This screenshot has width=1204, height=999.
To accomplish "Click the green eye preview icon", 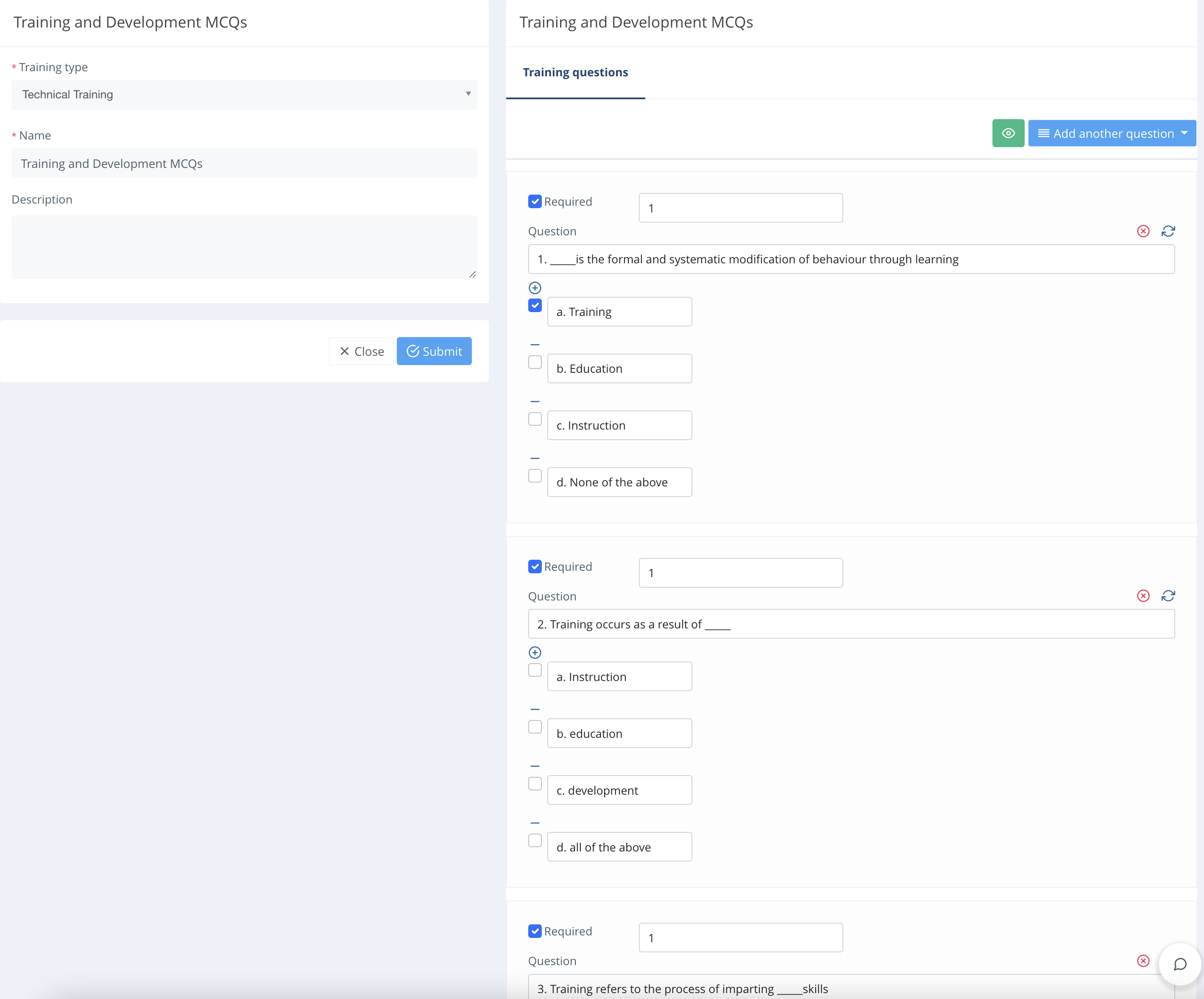I will pyautogui.click(x=1008, y=133).
